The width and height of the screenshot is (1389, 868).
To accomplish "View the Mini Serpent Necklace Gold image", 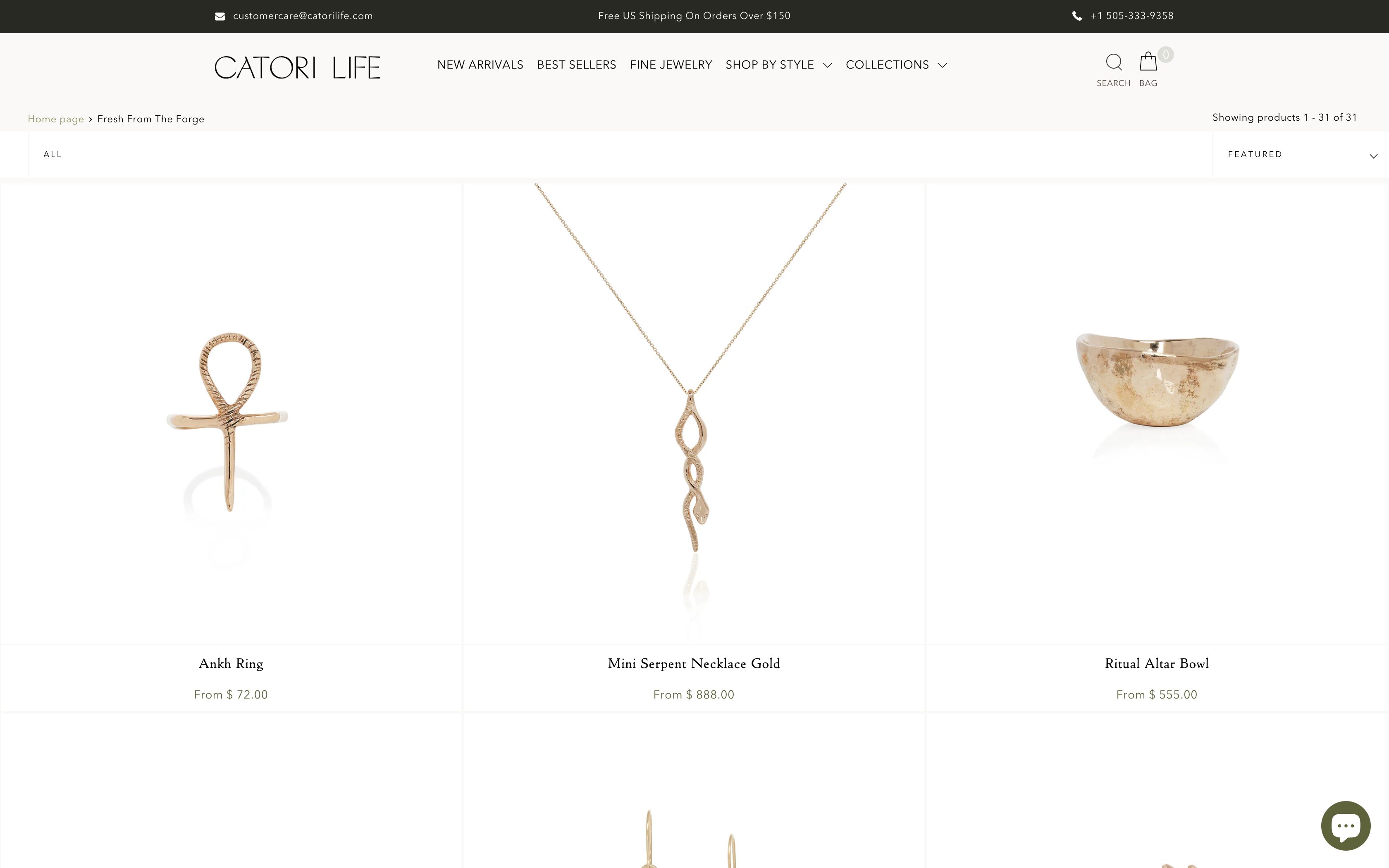I will pos(693,413).
